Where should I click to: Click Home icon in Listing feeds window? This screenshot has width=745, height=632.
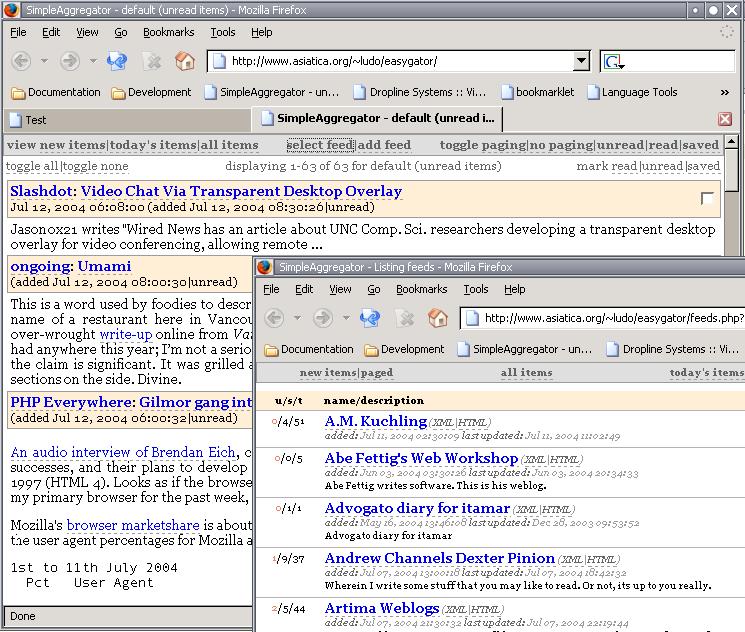click(438, 318)
